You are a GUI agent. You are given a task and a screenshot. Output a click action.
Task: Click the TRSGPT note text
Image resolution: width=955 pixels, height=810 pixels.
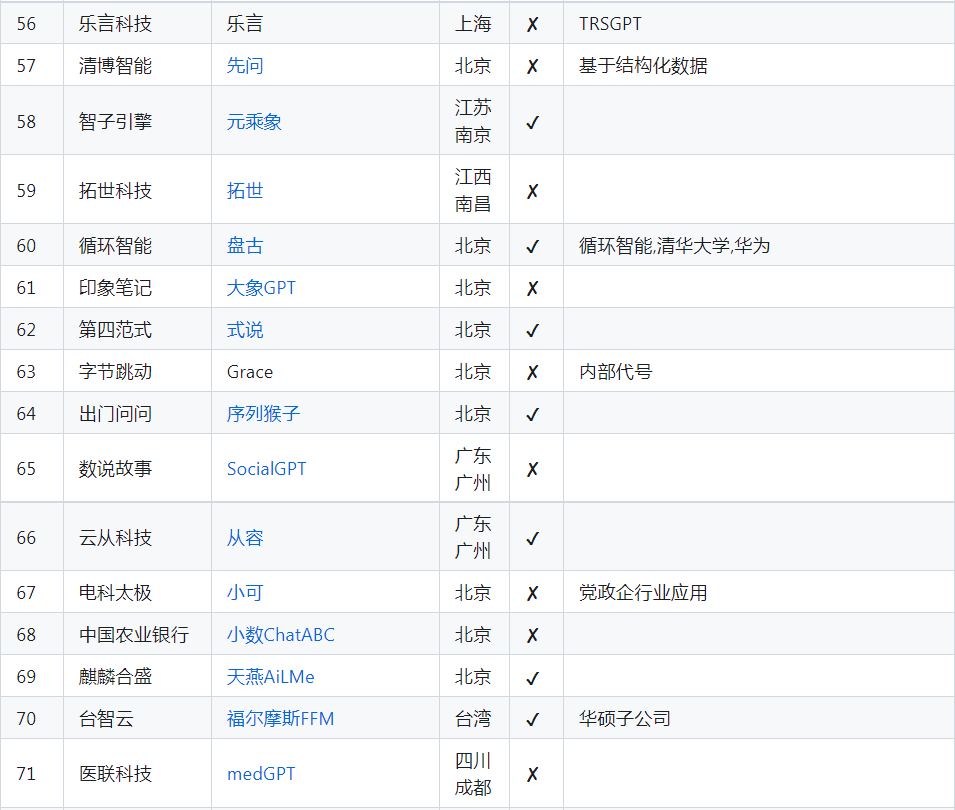pyautogui.click(x=610, y=23)
